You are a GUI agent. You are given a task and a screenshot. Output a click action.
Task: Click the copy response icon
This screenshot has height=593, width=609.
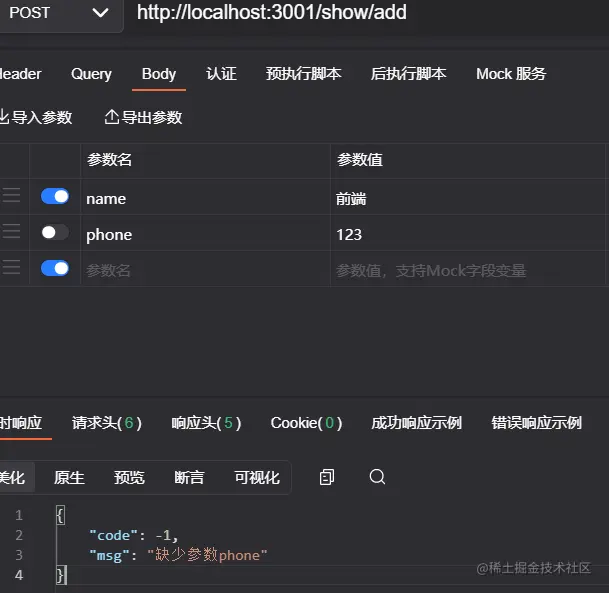point(327,477)
